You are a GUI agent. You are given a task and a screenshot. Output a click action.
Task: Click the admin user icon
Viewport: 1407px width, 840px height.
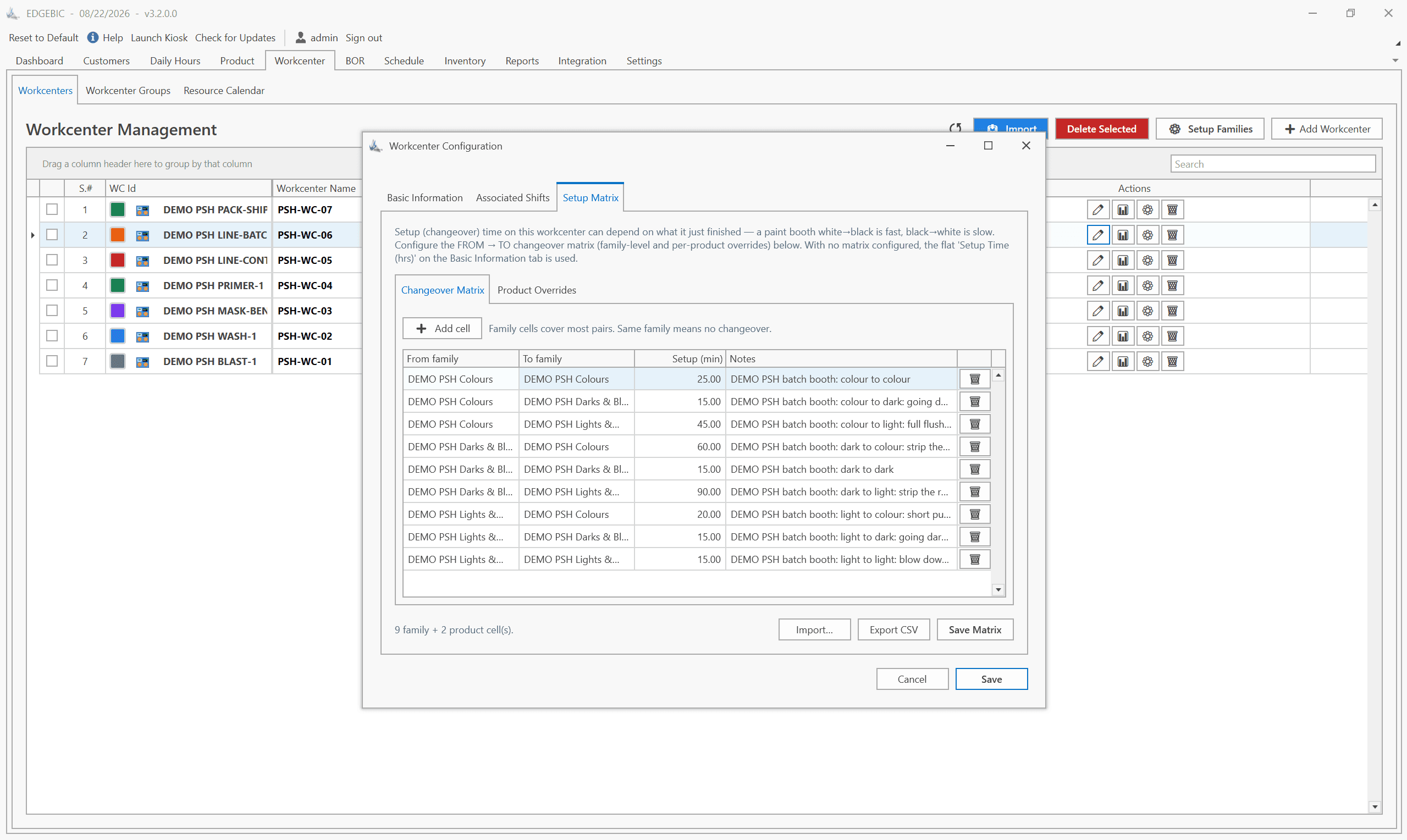[x=301, y=37]
